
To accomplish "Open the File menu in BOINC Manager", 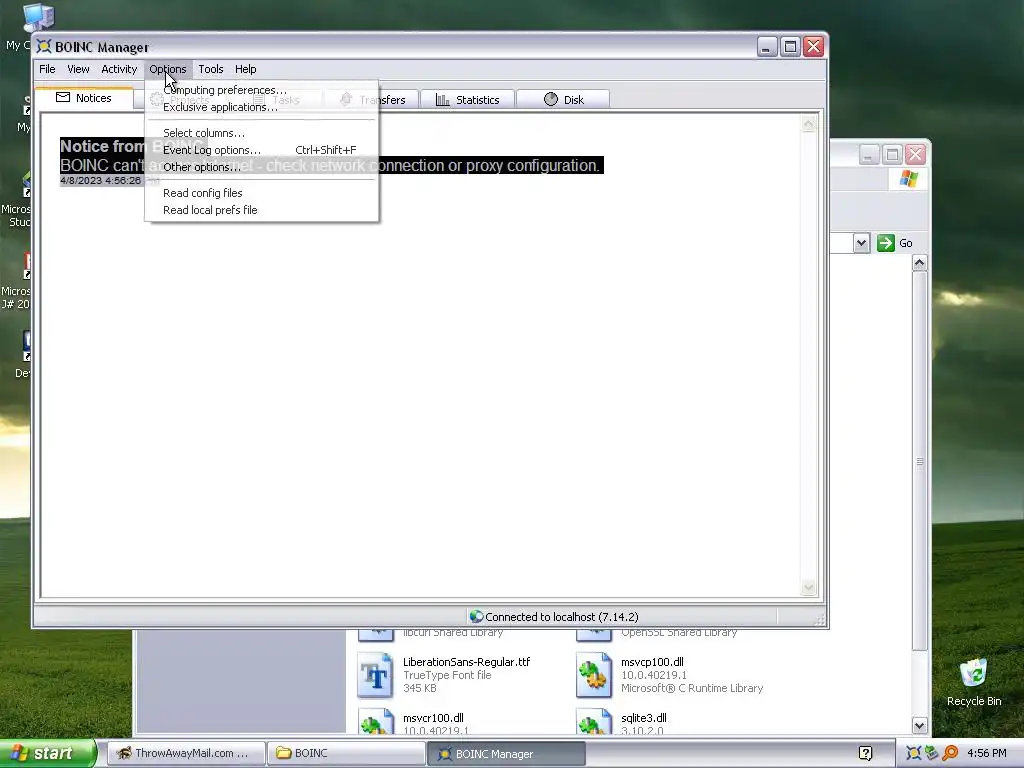I will pos(47,69).
